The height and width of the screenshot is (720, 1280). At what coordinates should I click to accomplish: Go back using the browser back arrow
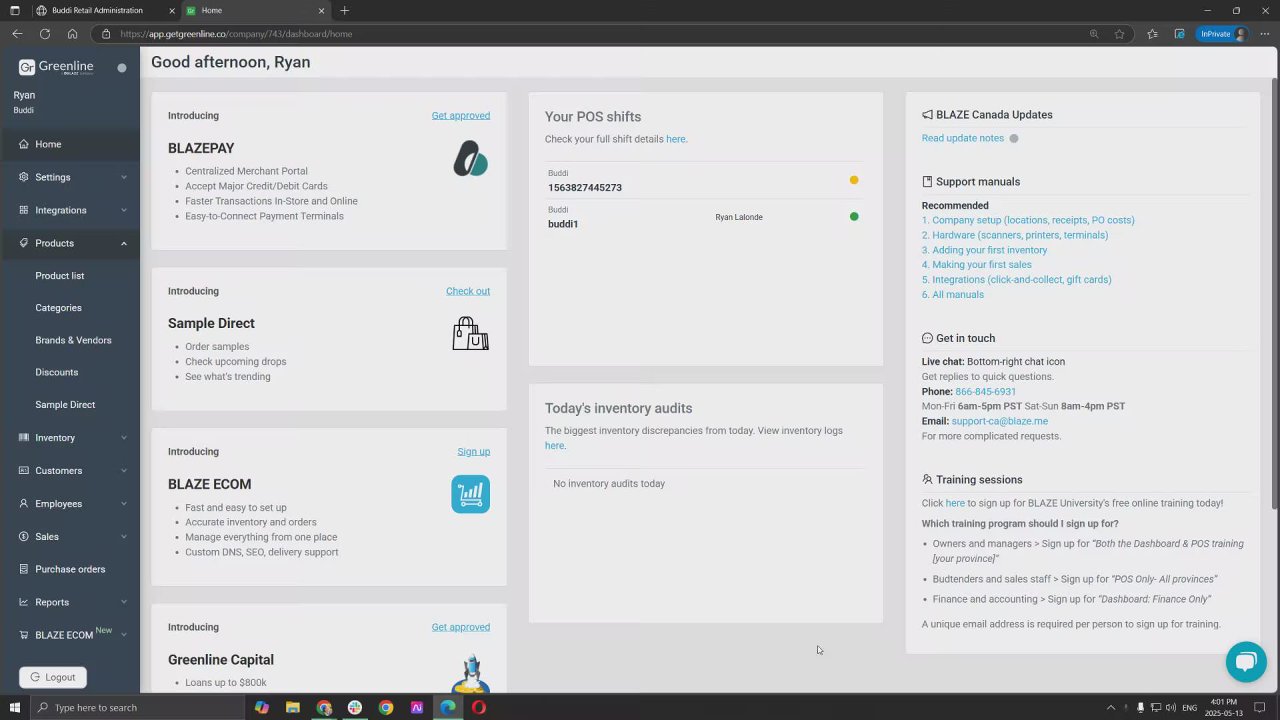[x=17, y=34]
